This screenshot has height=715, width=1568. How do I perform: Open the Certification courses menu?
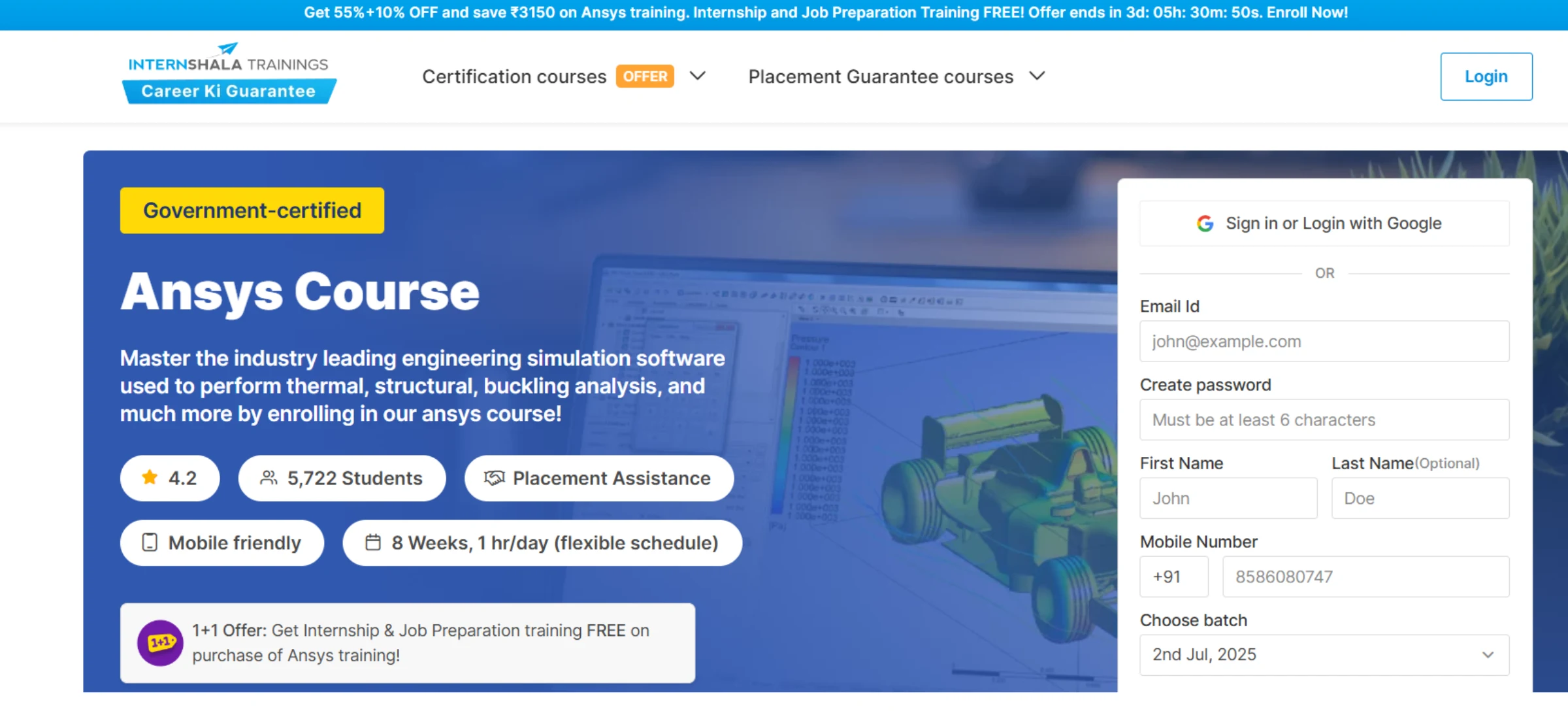point(514,76)
